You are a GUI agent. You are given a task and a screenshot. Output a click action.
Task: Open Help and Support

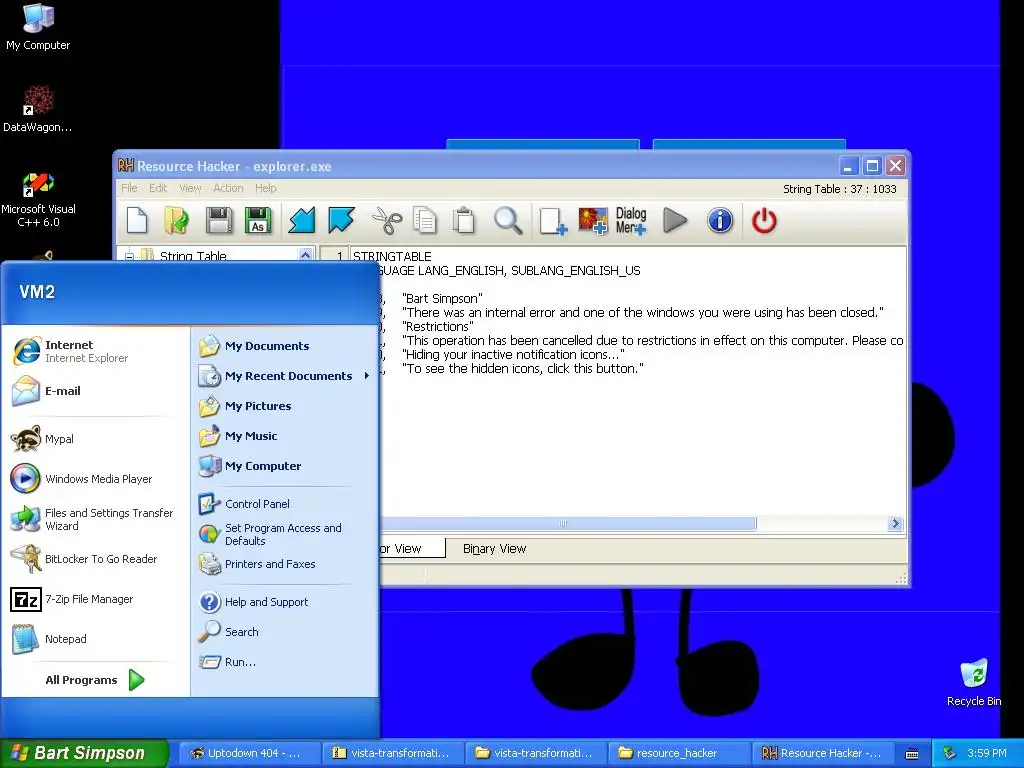[x=285, y=601]
